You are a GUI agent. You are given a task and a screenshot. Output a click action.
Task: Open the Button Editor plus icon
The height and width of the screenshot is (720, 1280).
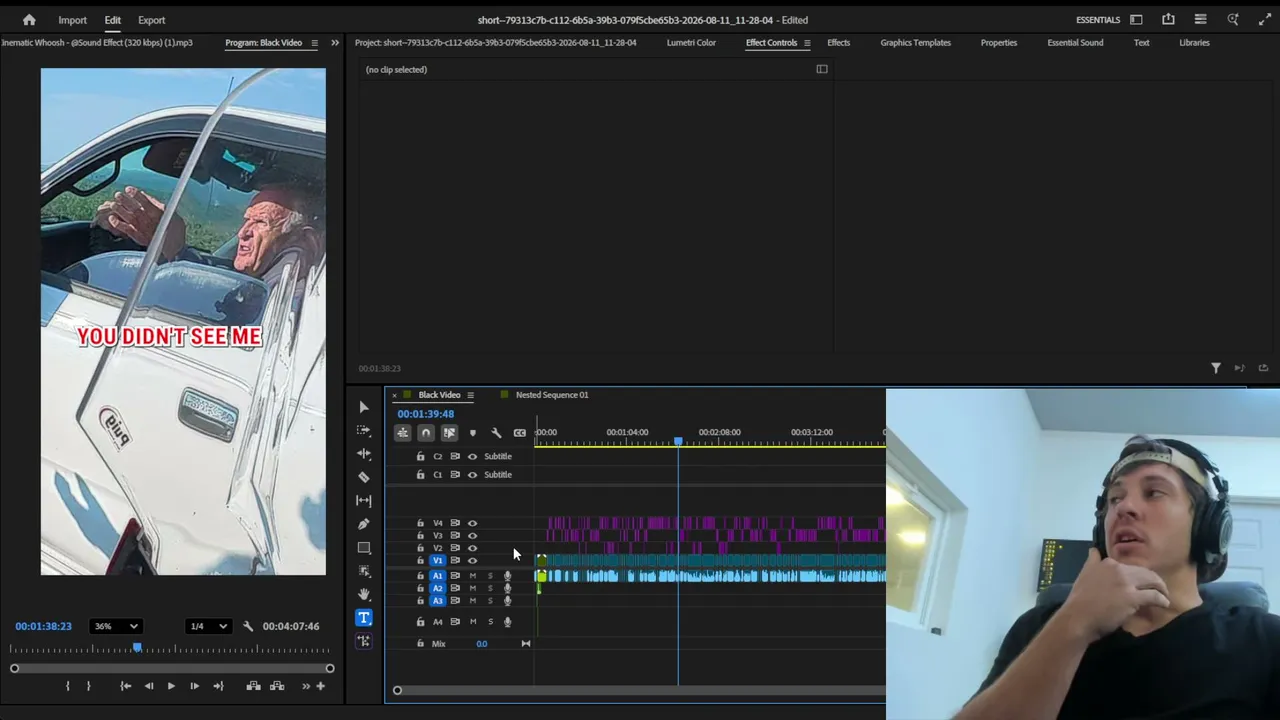(320, 686)
